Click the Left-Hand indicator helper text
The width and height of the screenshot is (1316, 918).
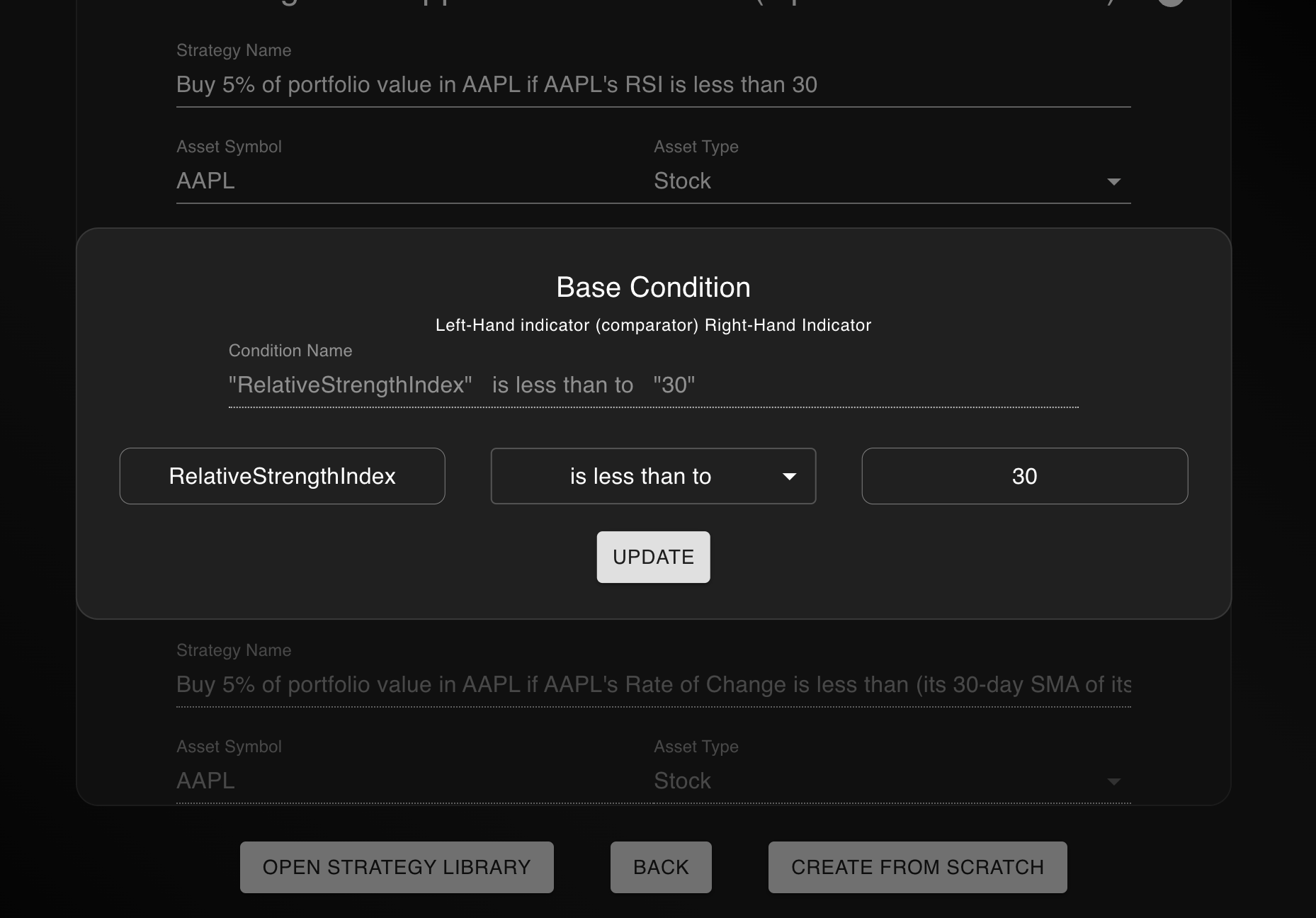click(x=653, y=325)
